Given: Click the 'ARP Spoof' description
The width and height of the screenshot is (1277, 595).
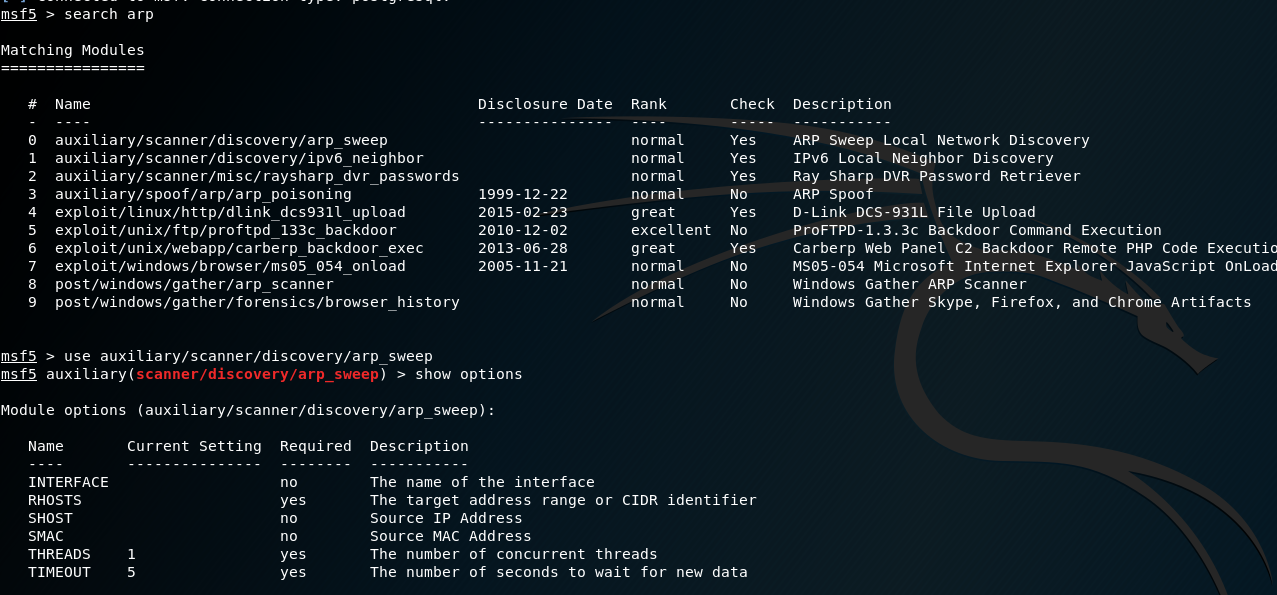Looking at the screenshot, I should click(833, 194).
